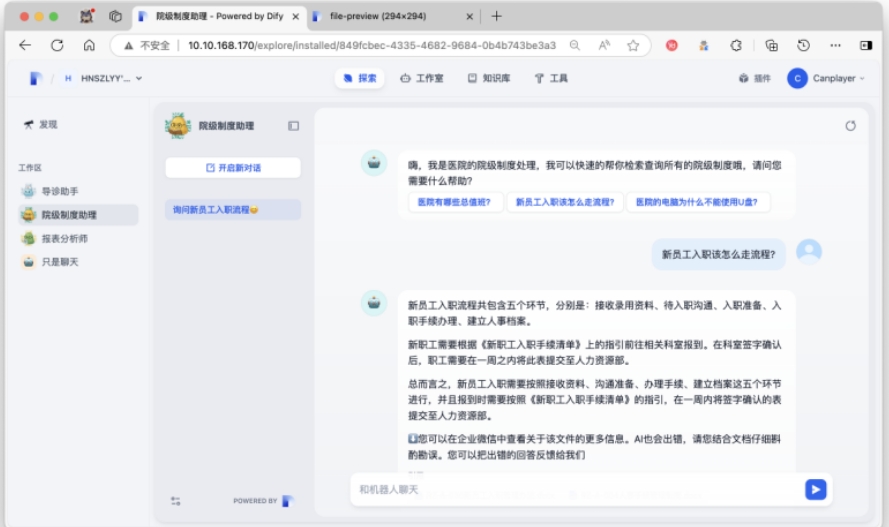The width and height of the screenshot is (889, 527).
Task: Select 导诊助手 app in workspace list
Action: (x=78, y=191)
